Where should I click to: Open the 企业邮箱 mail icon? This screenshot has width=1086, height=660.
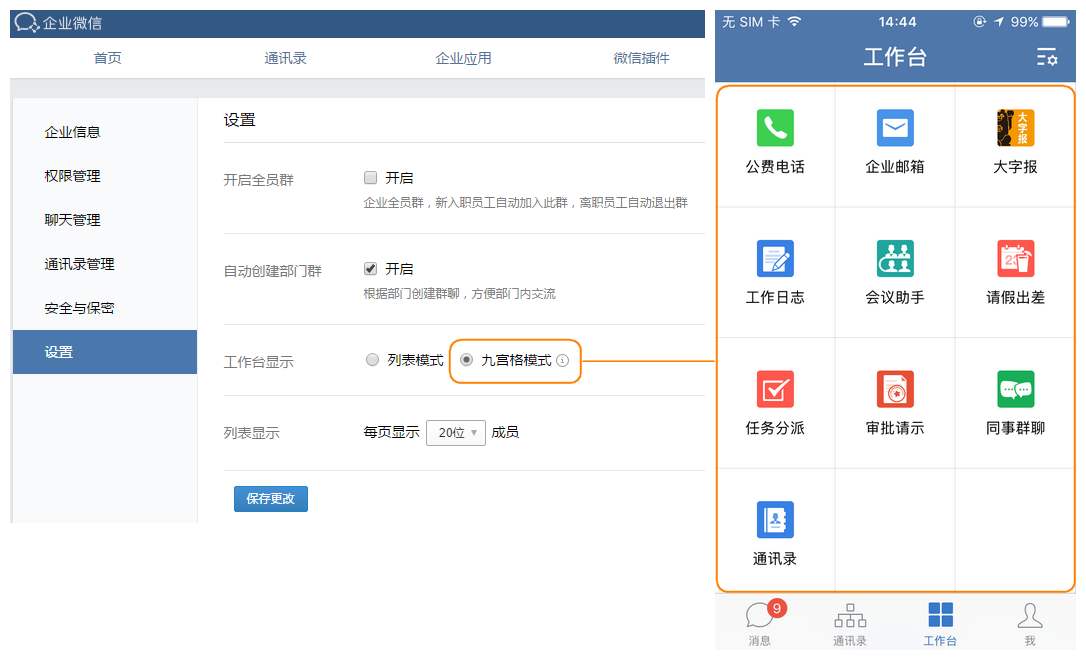pyautogui.click(x=894, y=128)
